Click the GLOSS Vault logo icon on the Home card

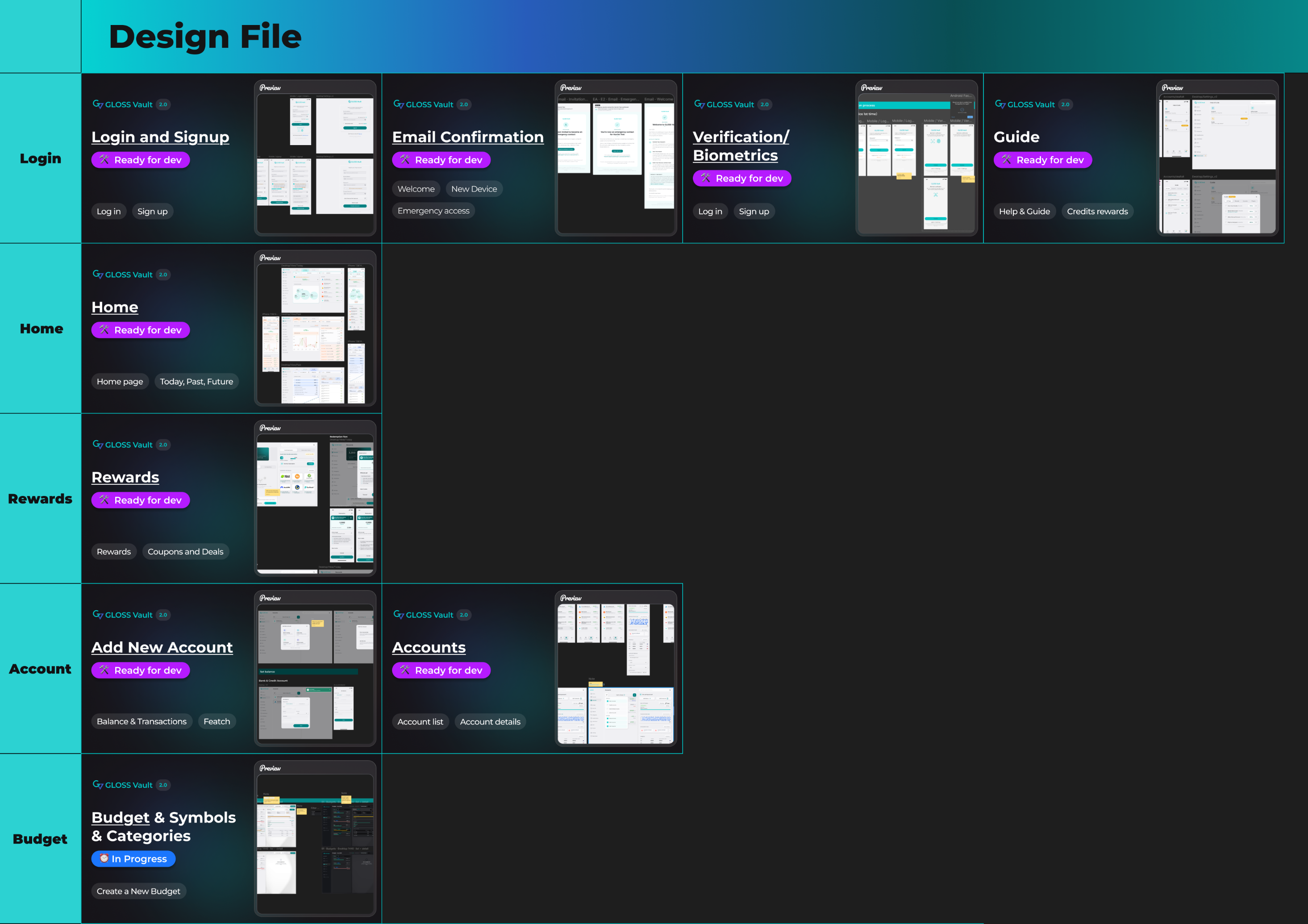97,275
